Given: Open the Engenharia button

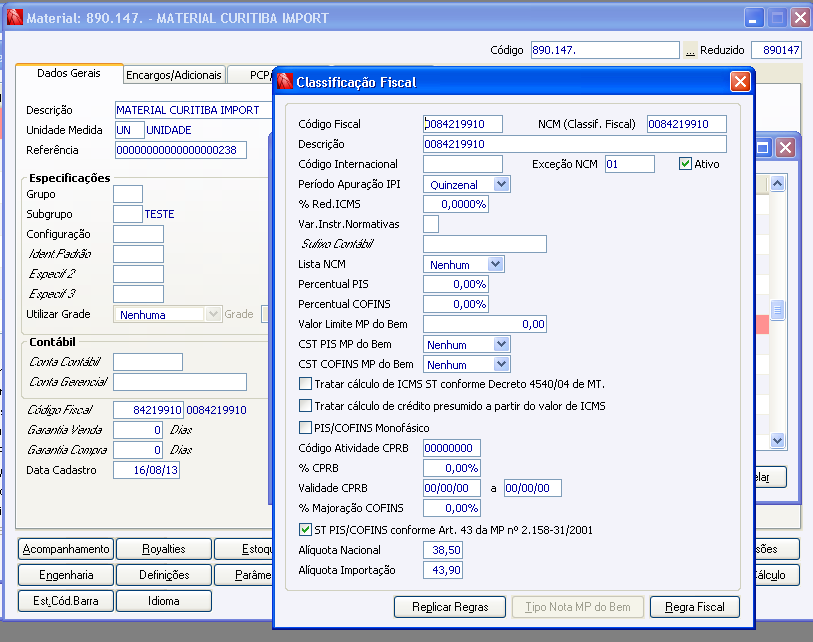Looking at the screenshot, I should click(x=66, y=575).
